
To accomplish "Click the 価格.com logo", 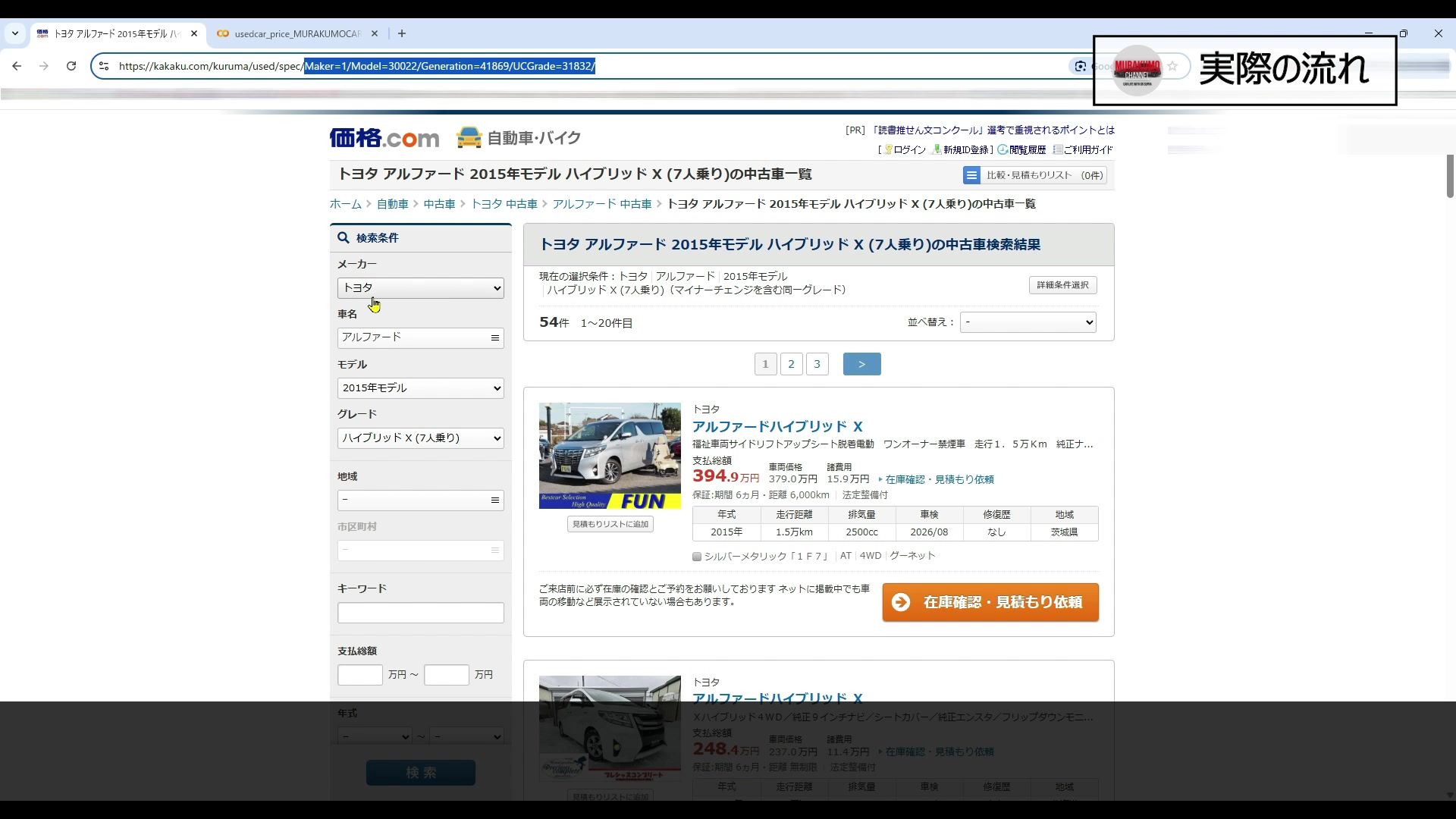I will coord(384,138).
